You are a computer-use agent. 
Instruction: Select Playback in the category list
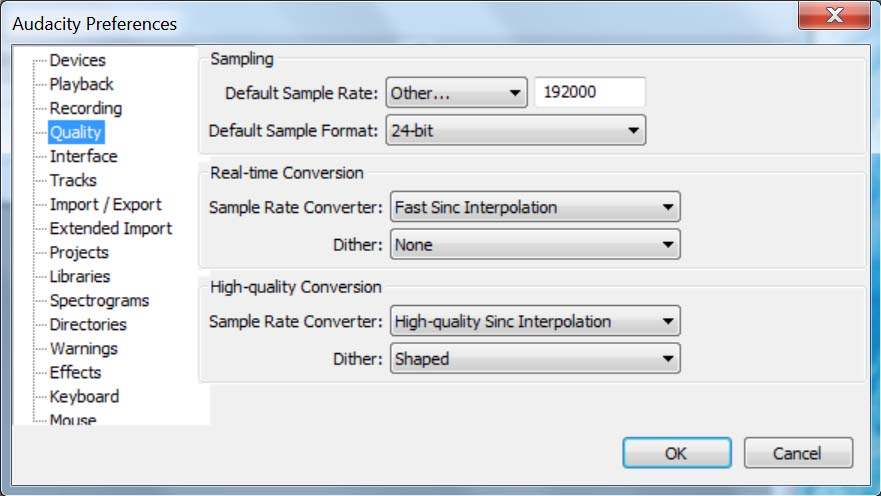[81, 84]
